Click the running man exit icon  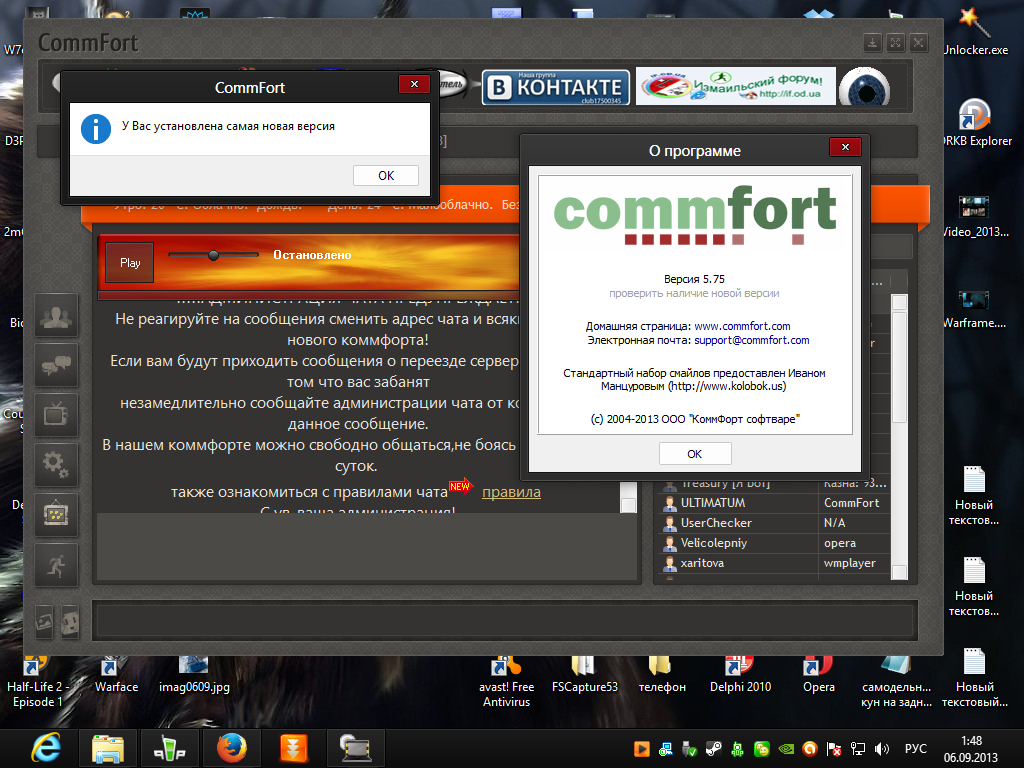point(56,565)
